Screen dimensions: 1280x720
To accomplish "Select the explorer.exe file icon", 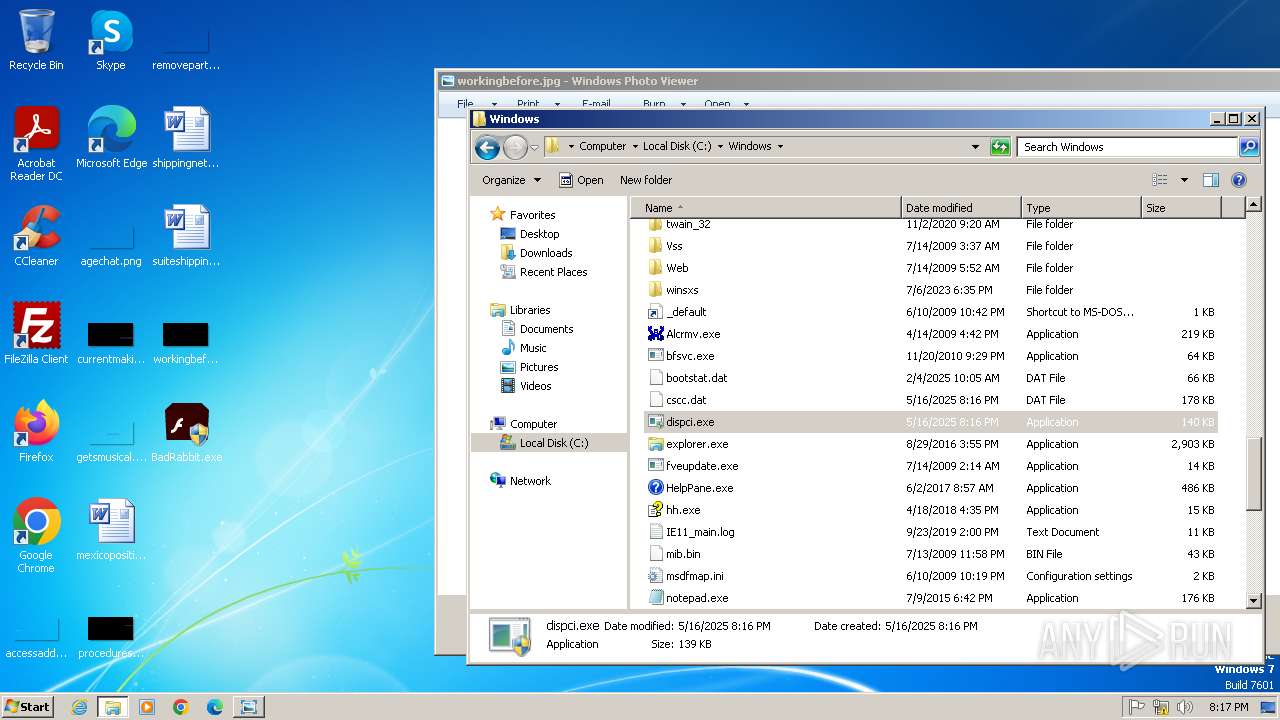I will pyautogui.click(x=656, y=444).
